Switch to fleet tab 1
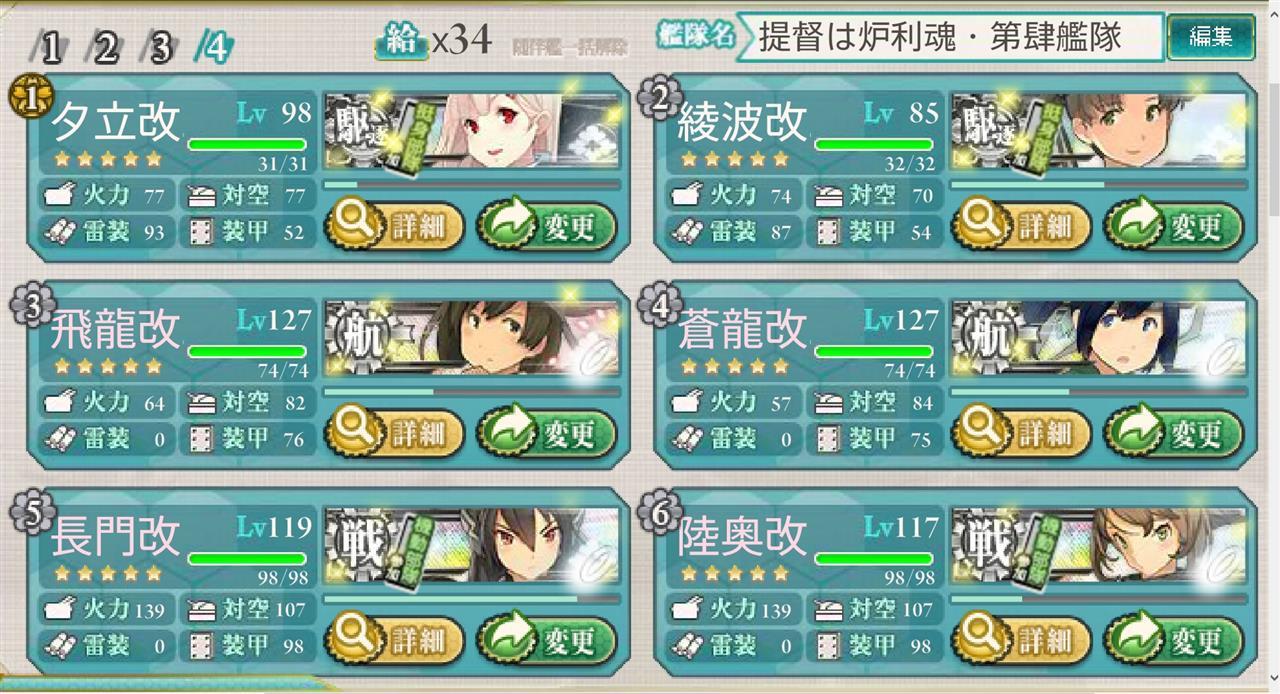The height and width of the screenshot is (694, 1280). [x=49, y=47]
